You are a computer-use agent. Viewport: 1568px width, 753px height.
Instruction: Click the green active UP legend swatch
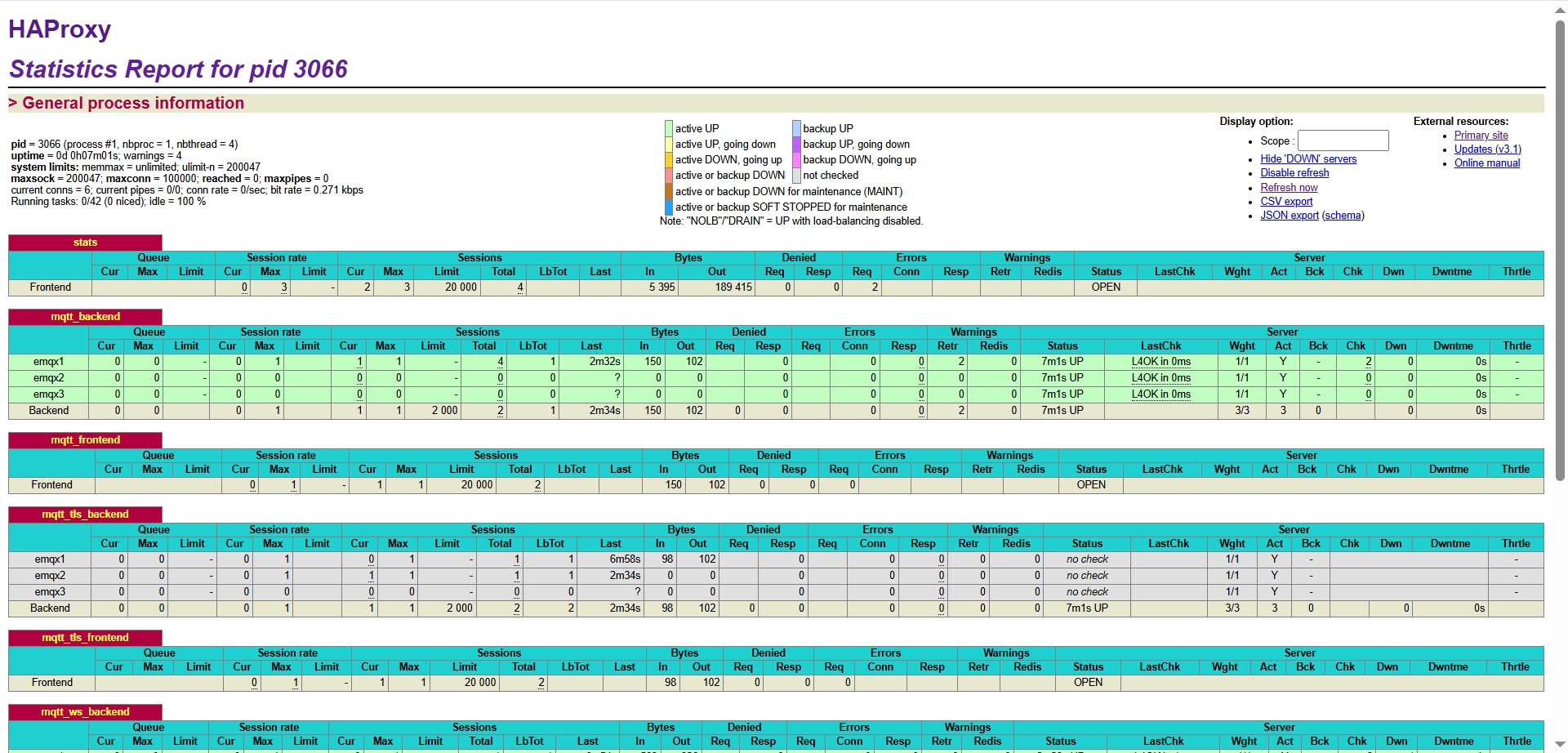point(669,128)
